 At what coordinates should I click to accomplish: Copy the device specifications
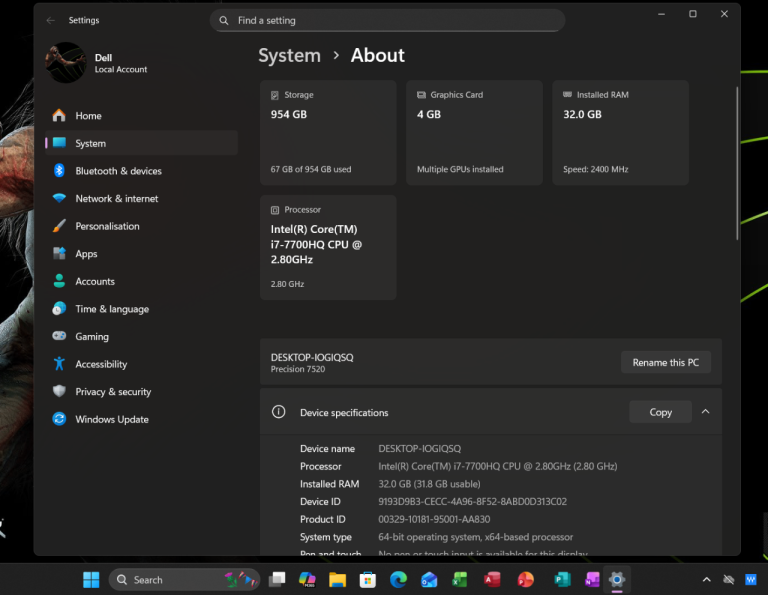(x=660, y=412)
